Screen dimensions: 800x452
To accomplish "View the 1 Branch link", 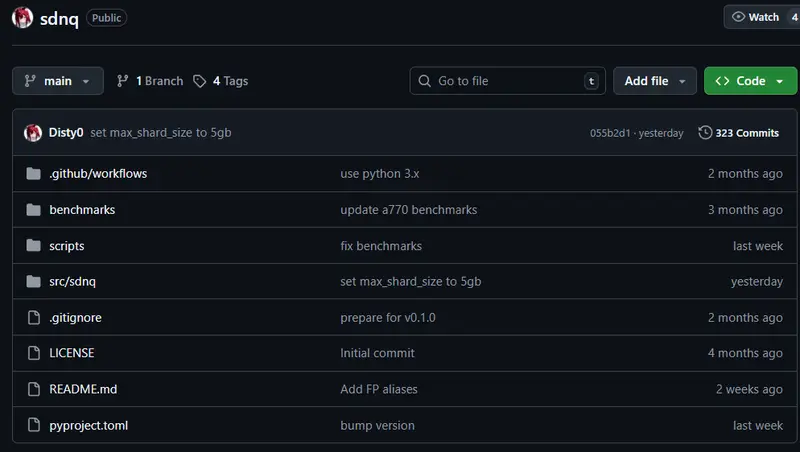I will pos(150,81).
